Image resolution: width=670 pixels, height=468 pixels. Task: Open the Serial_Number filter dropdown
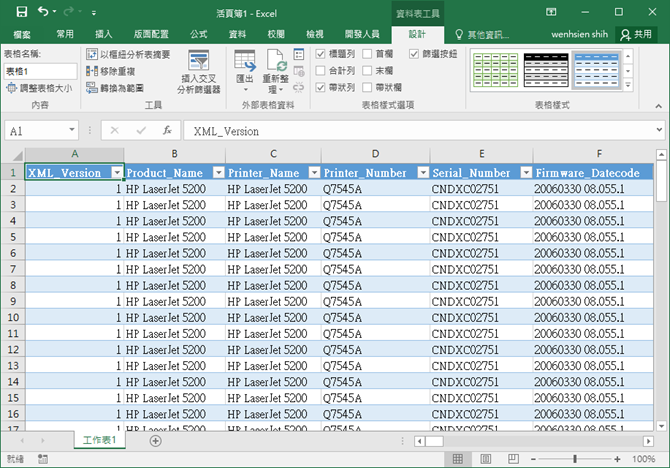click(526, 173)
